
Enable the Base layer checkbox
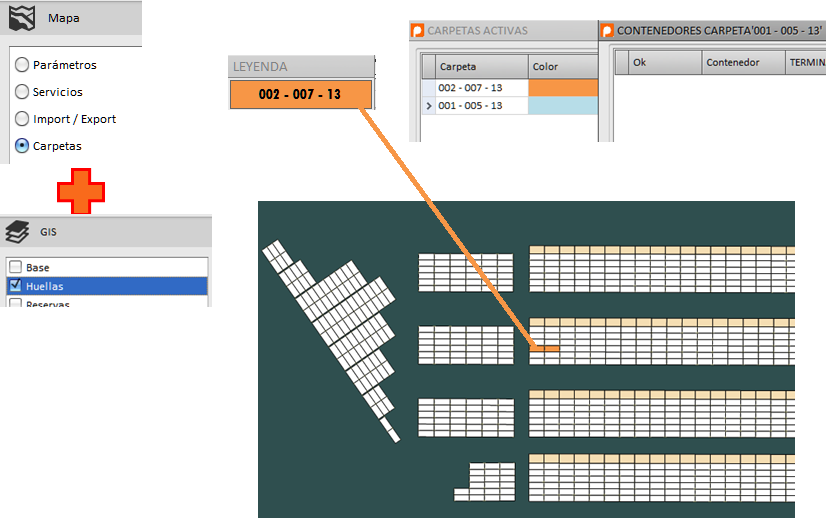pyautogui.click(x=15, y=268)
